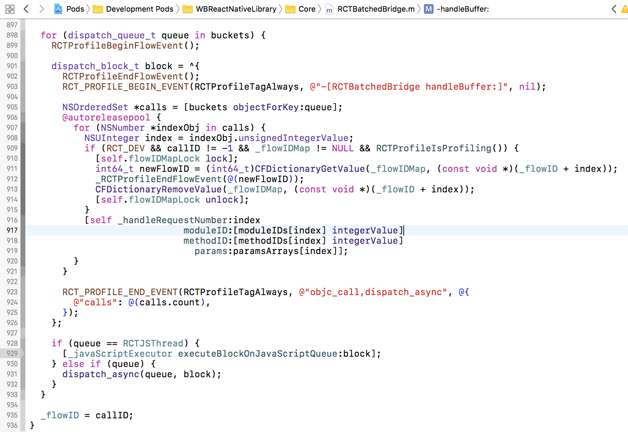Click line number 917 in the gutter
The image size is (628, 432).
point(11,230)
